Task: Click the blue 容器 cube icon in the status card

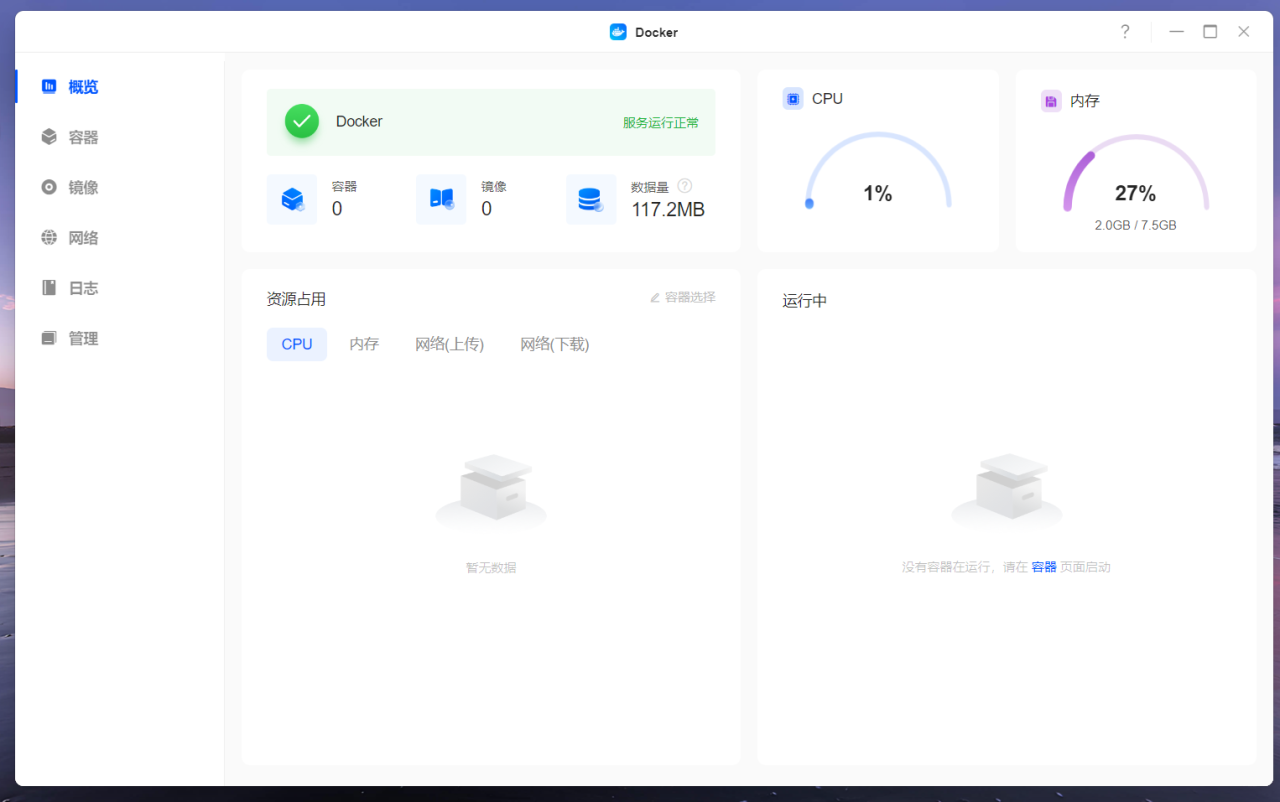Action: pyautogui.click(x=291, y=199)
